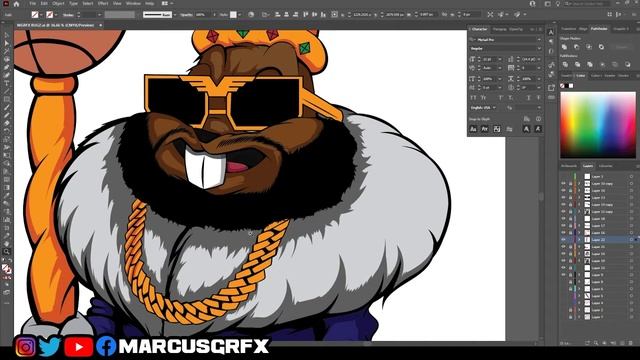The height and width of the screenshot is (360, 640).
Task: Unlock Layer 2 via its lock icon
Action: coord(570,310)
